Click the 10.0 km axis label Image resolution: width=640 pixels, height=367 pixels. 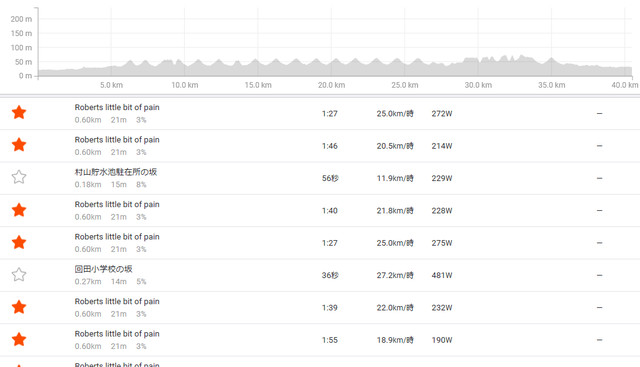(184, 85)
